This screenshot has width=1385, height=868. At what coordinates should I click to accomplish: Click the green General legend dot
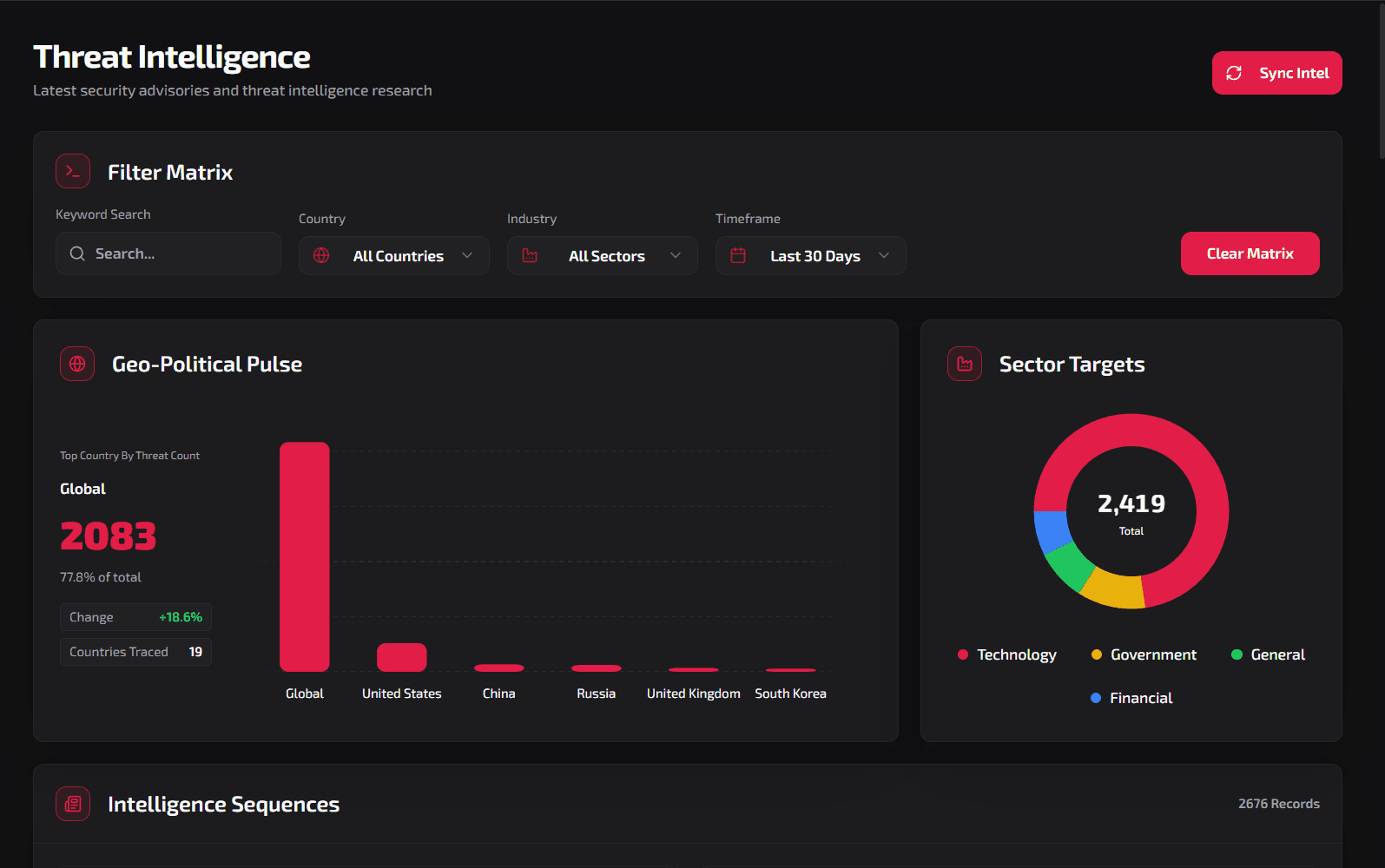point(1237,654)
